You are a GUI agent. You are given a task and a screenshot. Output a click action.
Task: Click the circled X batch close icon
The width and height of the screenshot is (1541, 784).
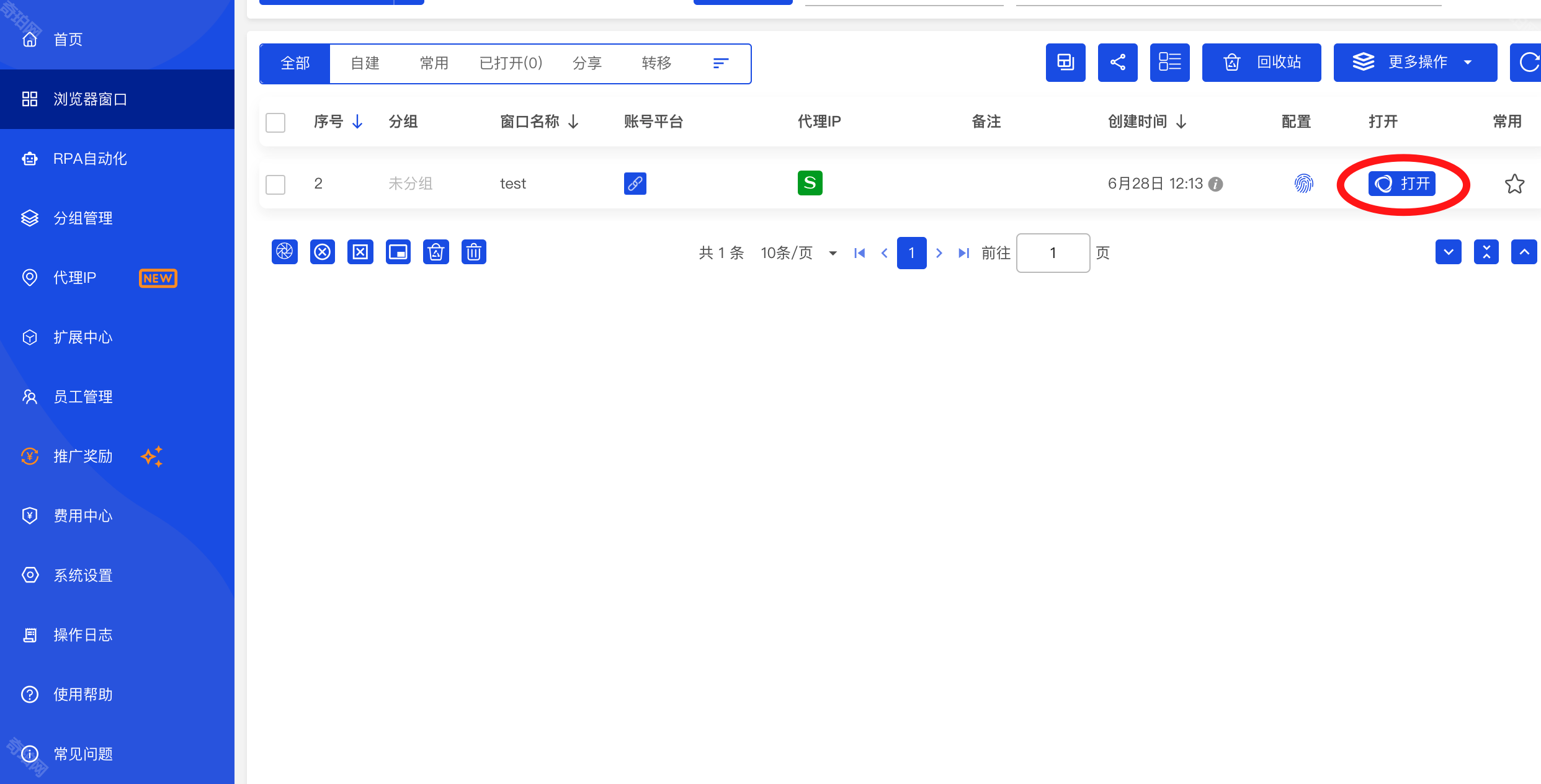pyautogui.click(x=323, y=252)
